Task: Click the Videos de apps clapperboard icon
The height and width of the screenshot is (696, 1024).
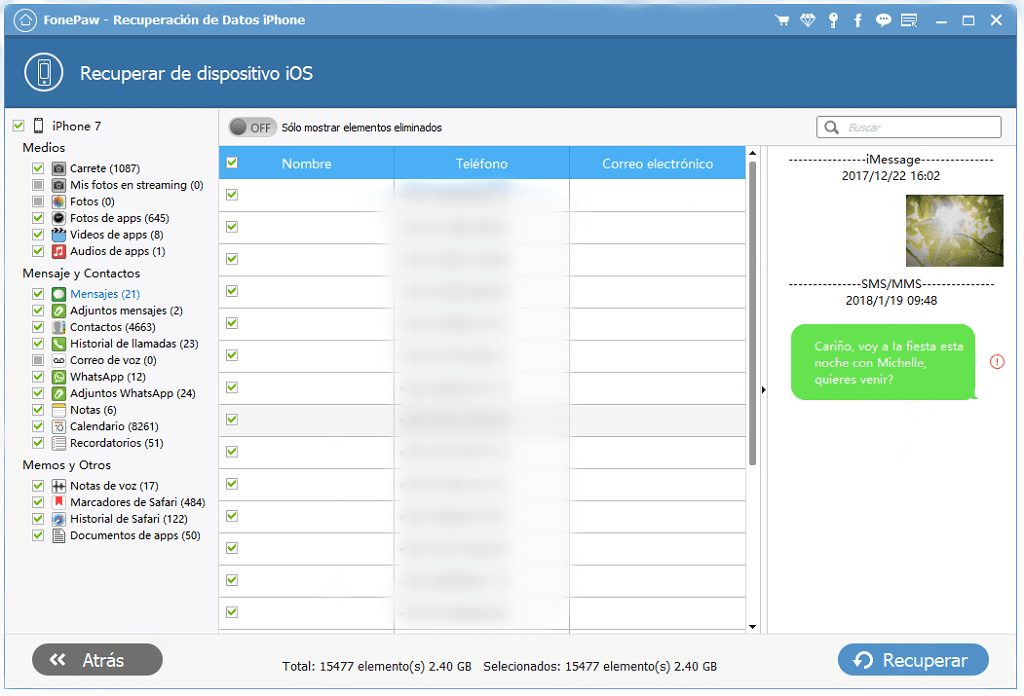Action: pyautogui.click(x=59, y=234)
